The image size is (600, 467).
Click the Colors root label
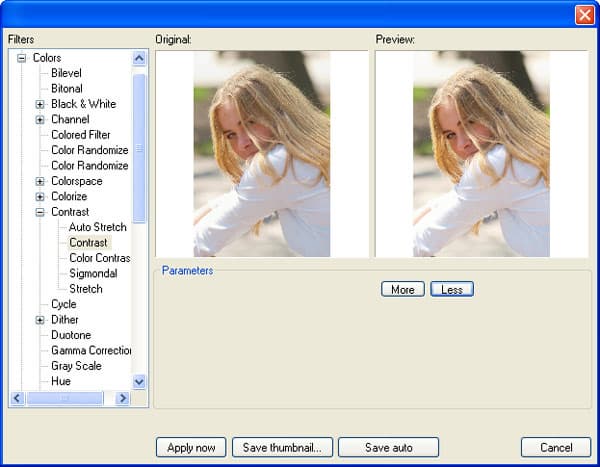[47, 58]
